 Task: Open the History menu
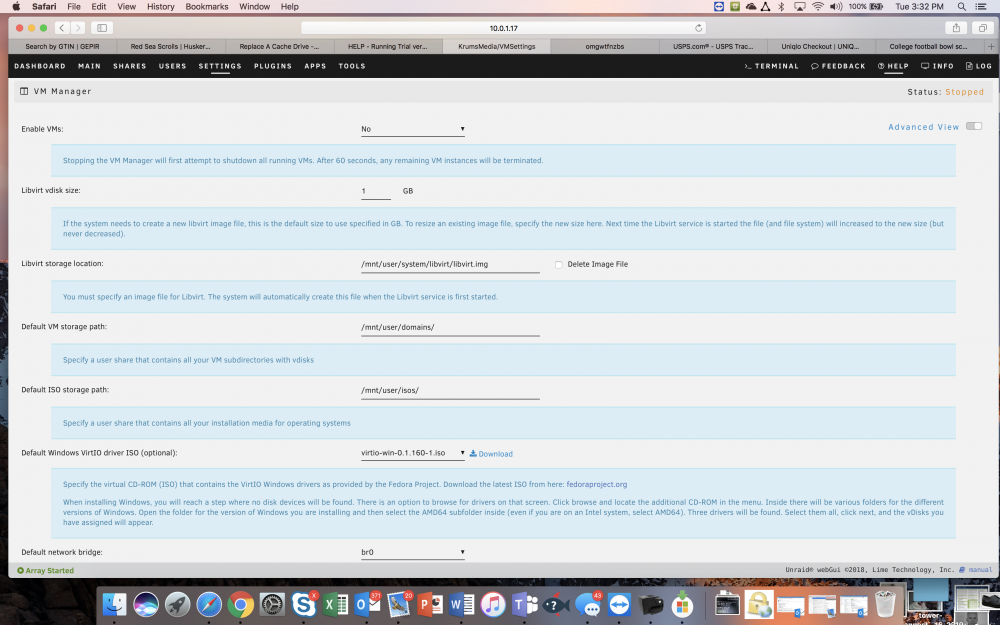click(x=161, y=6)
